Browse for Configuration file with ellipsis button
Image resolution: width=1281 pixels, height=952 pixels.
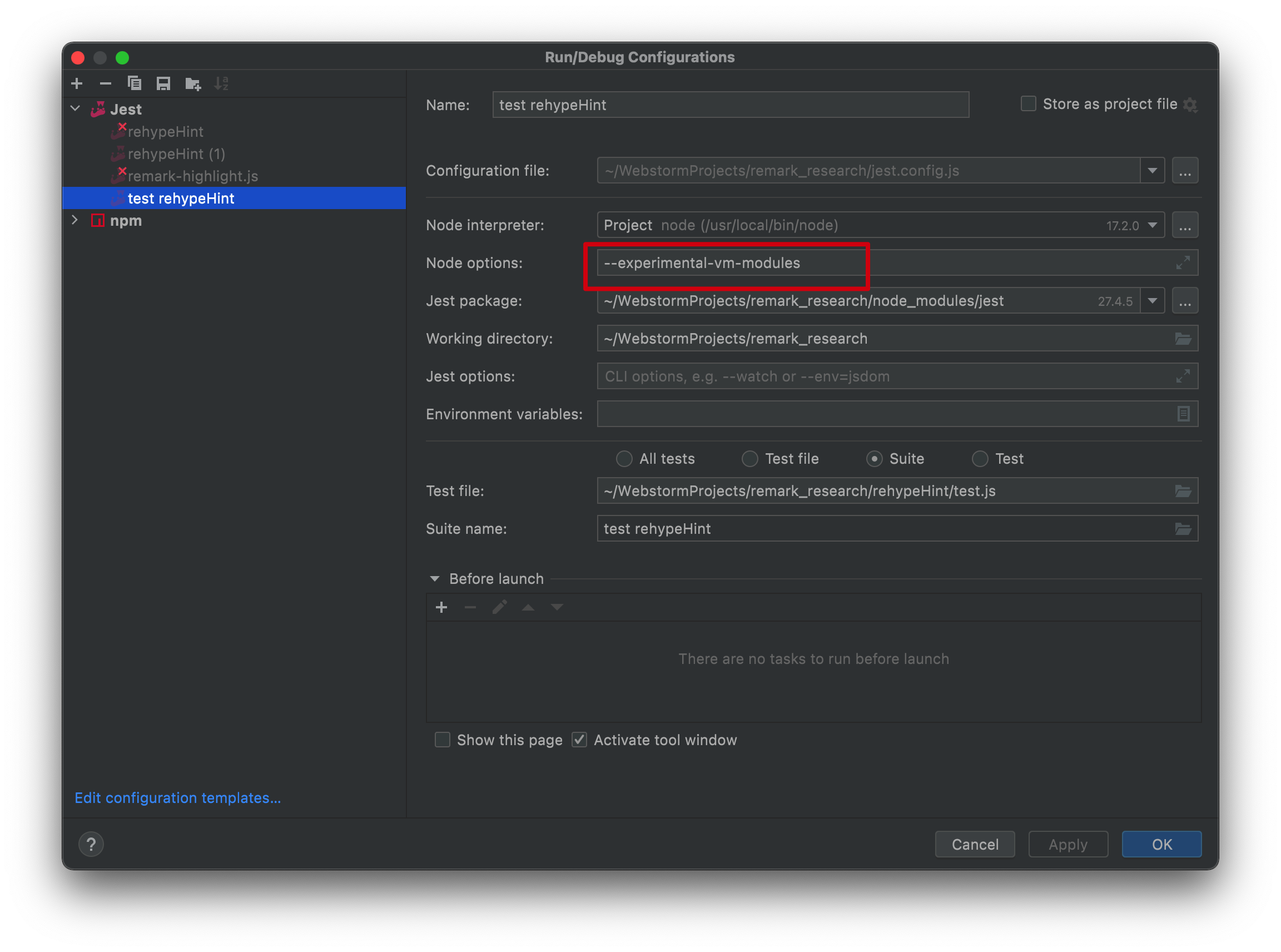click(1185, 171)
